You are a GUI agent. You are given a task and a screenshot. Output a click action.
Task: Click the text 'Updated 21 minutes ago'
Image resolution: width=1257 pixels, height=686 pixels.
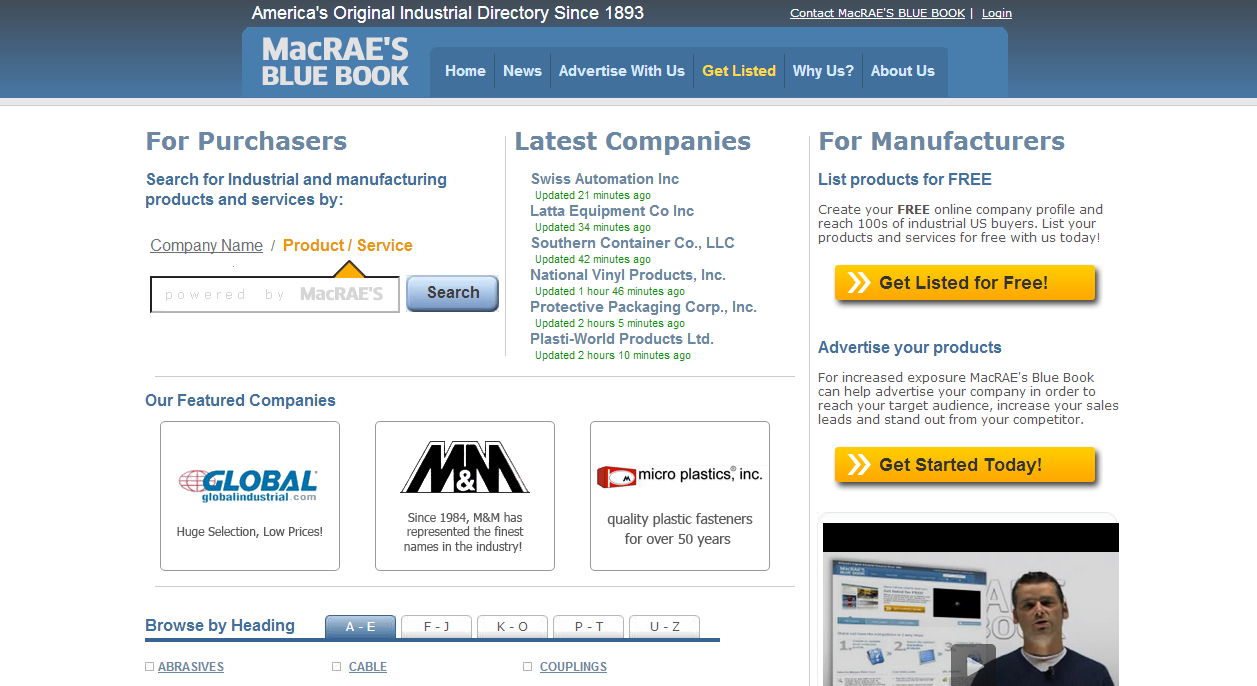click(593, 196)
